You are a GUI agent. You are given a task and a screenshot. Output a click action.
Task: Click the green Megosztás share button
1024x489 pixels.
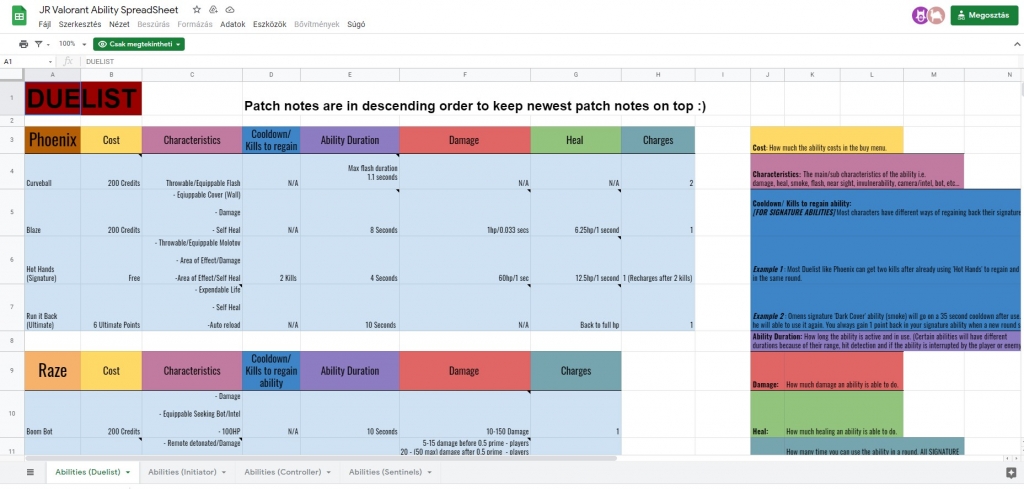(984, 15)
